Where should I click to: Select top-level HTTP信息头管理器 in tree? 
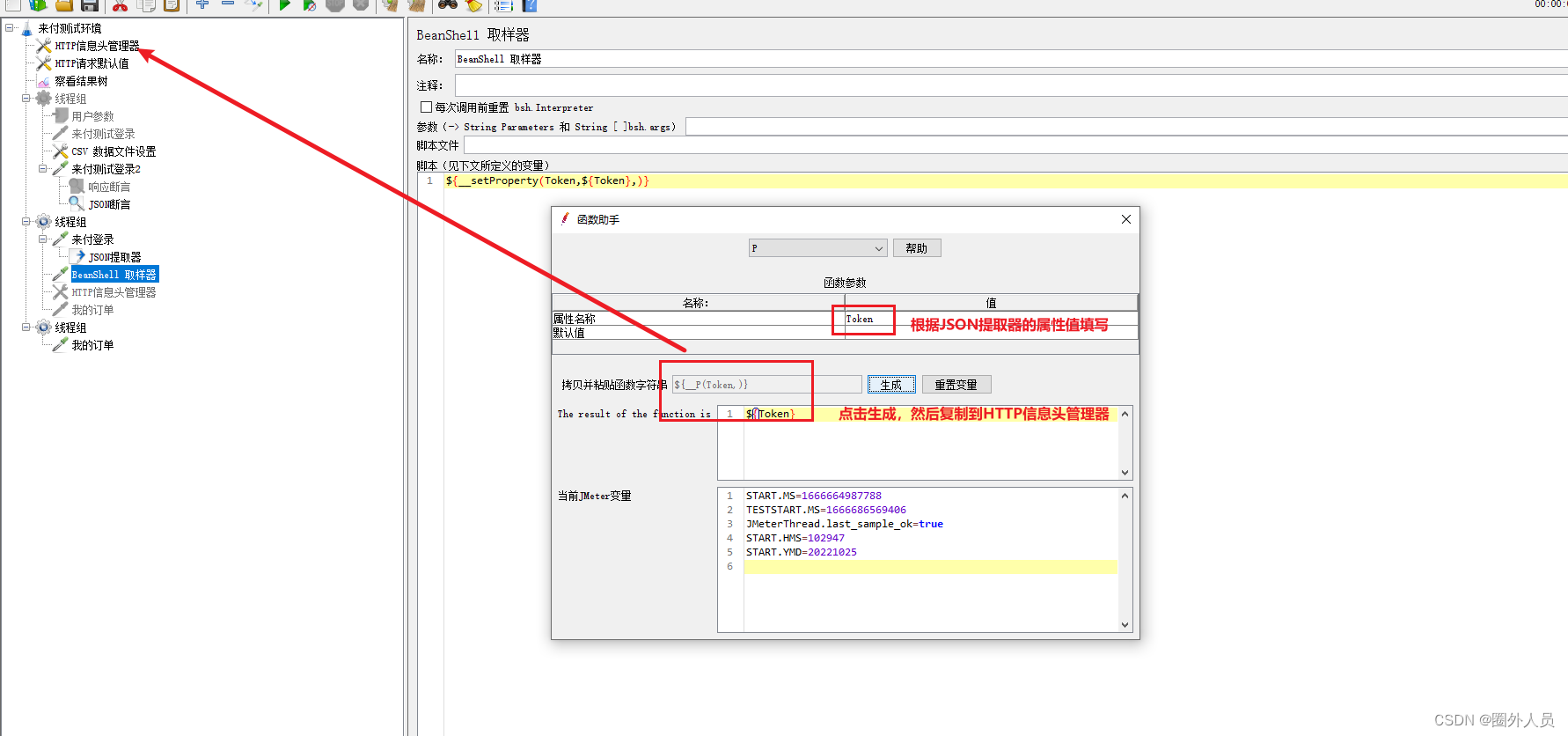97,46
